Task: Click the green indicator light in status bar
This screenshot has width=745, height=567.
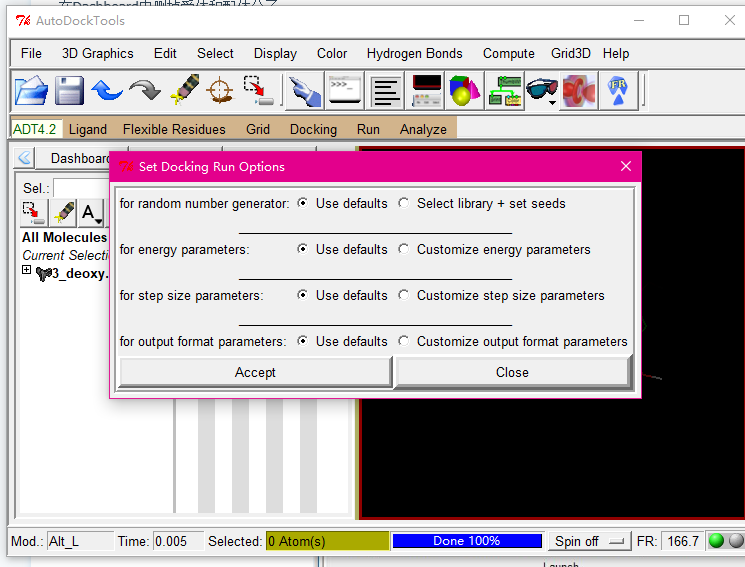Action: pos(716,541)
